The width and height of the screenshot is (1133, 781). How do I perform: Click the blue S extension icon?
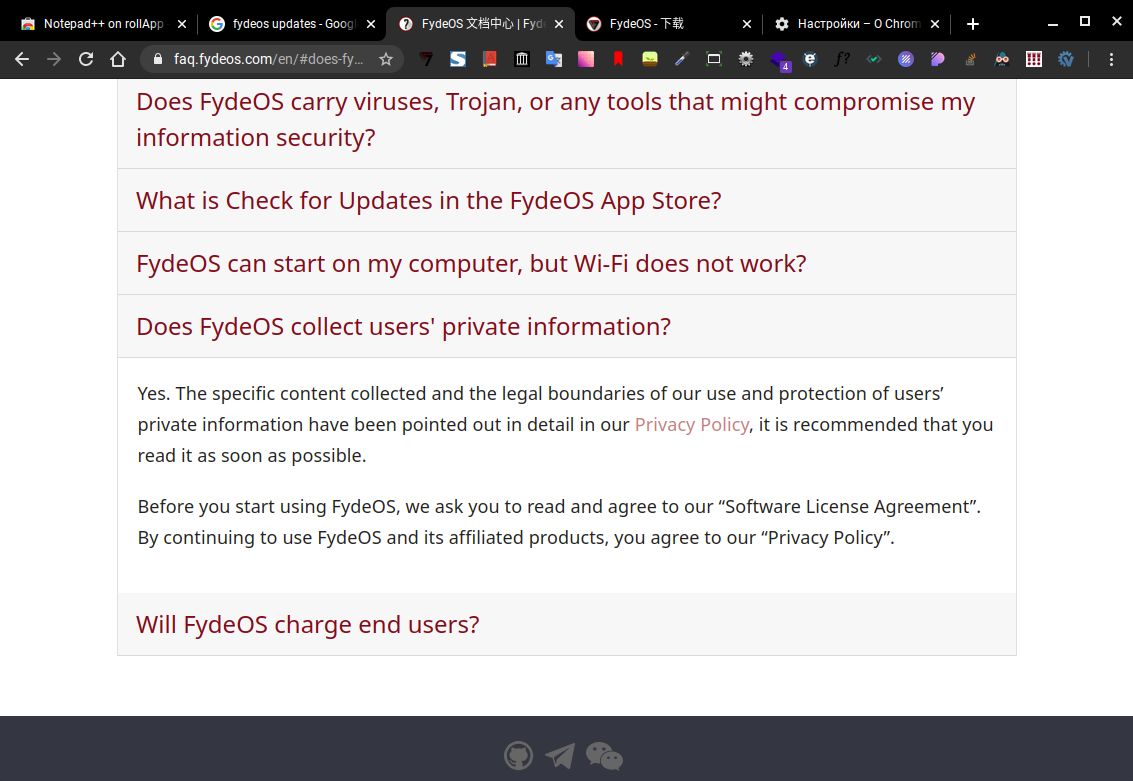point(457,59)
